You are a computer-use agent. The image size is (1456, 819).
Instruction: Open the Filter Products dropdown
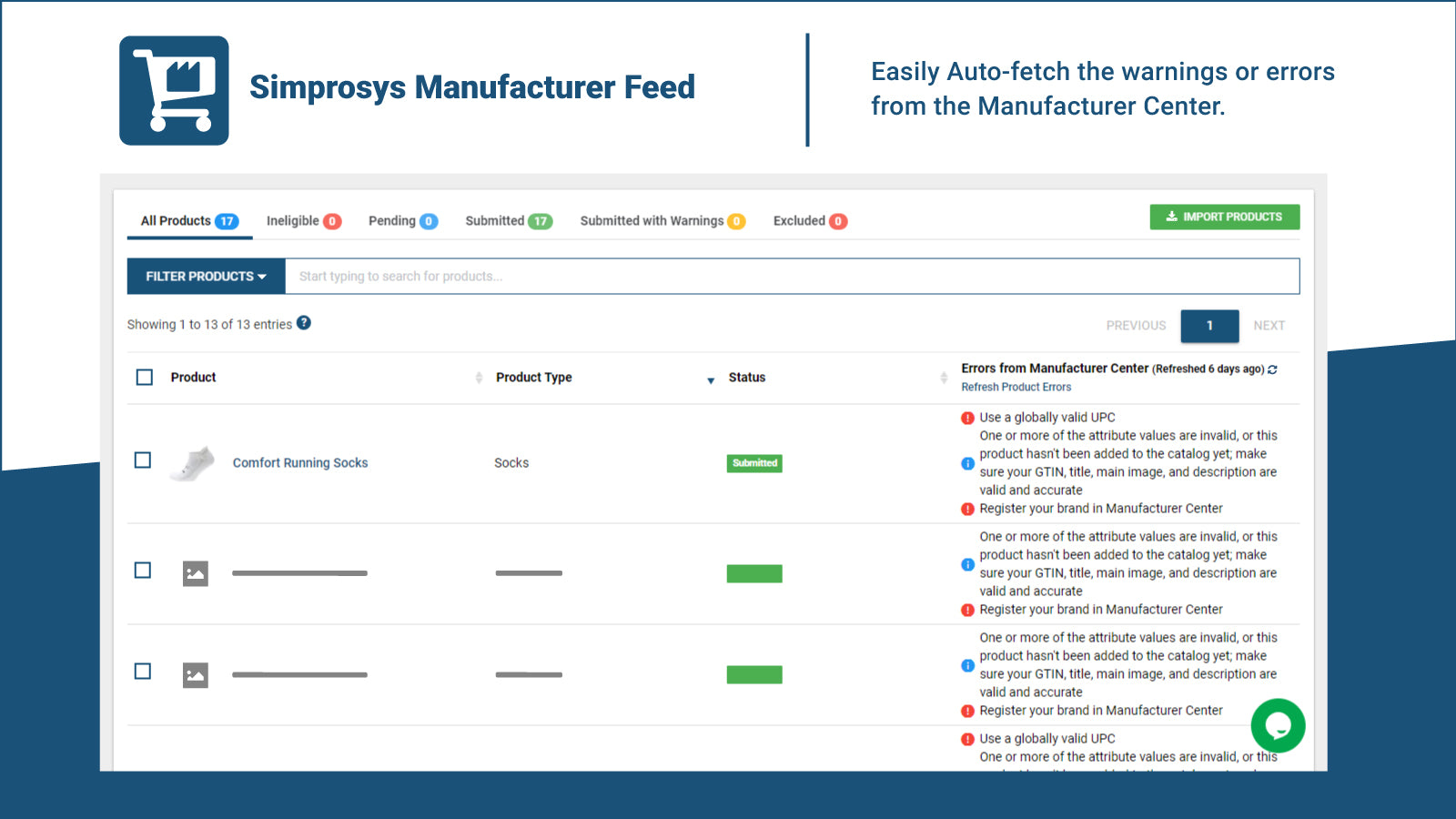tap(205, 276)
